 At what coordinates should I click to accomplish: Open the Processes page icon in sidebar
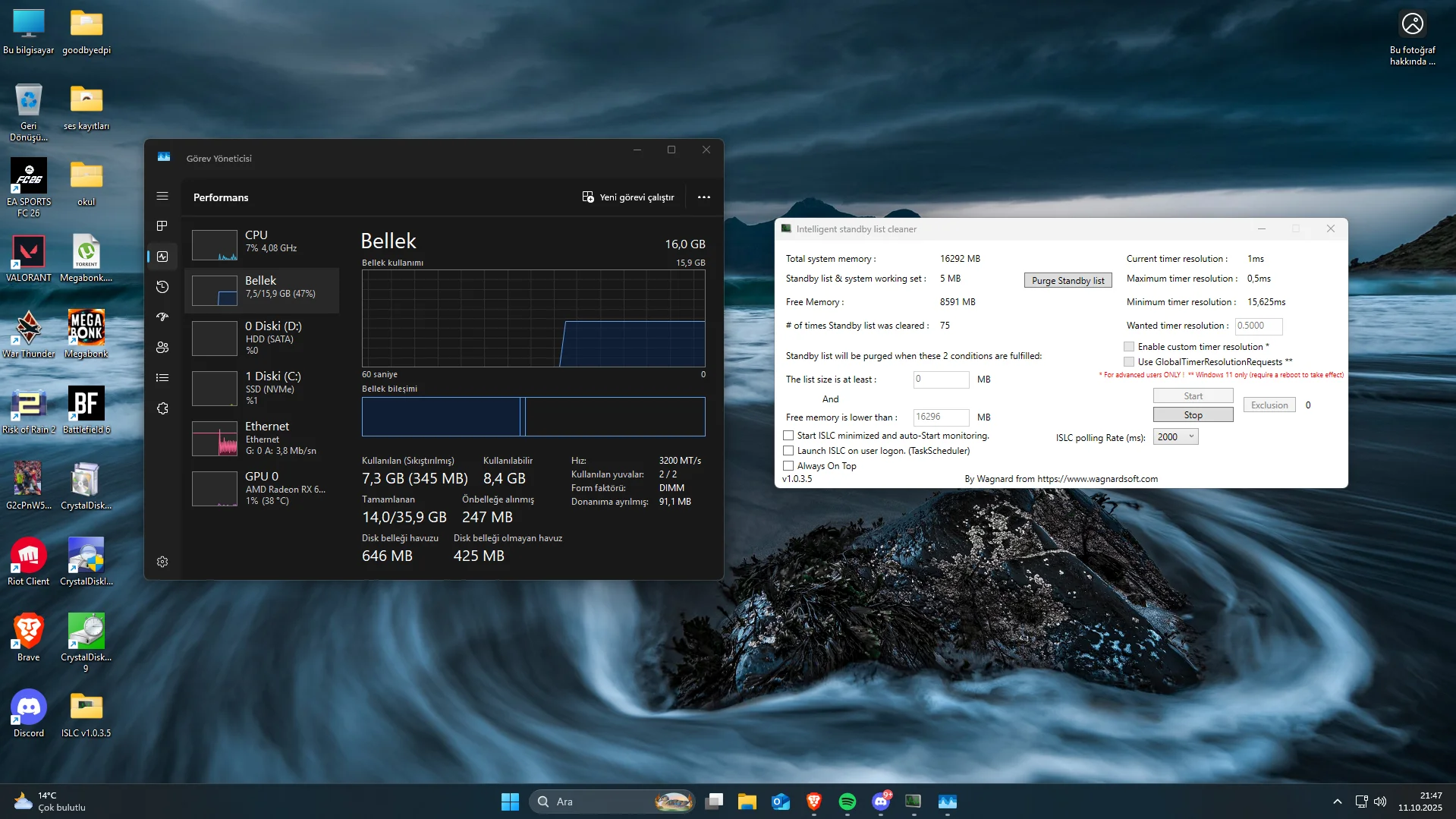(162, 226)
